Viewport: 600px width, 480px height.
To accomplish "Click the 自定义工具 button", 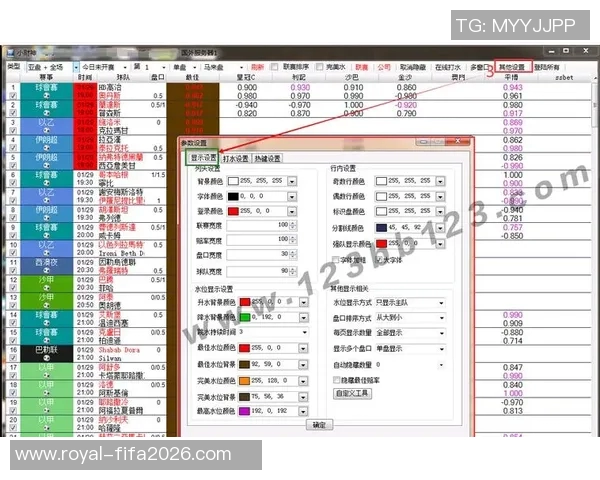I will 352,393.
